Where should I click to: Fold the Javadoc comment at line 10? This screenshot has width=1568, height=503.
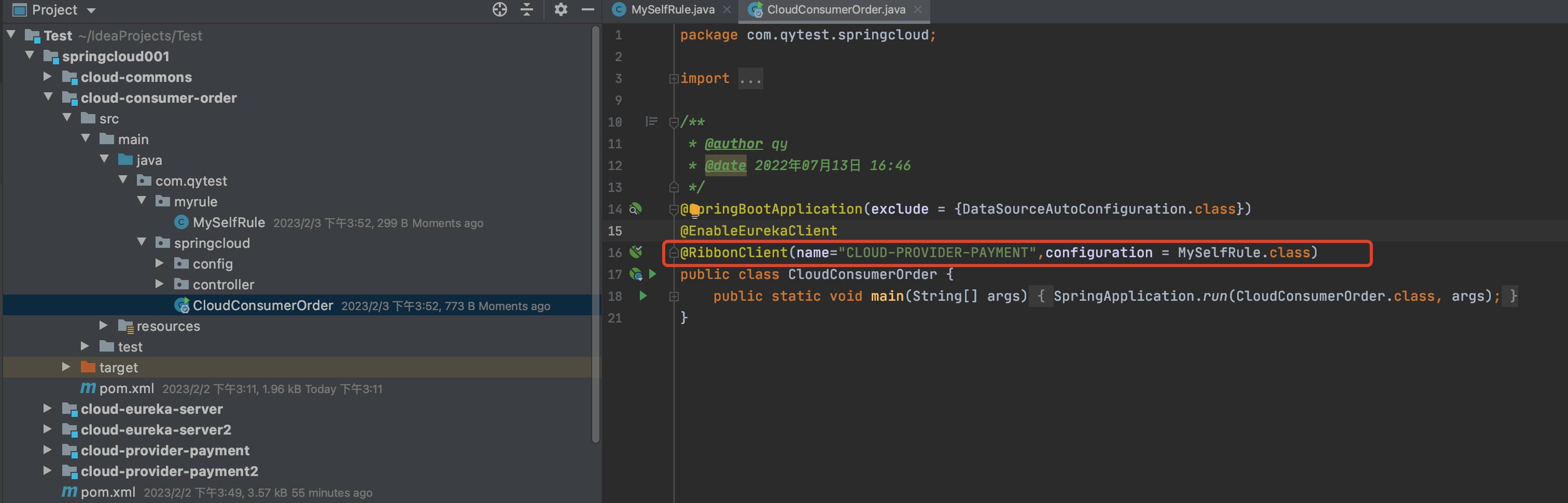coord(673,122)
